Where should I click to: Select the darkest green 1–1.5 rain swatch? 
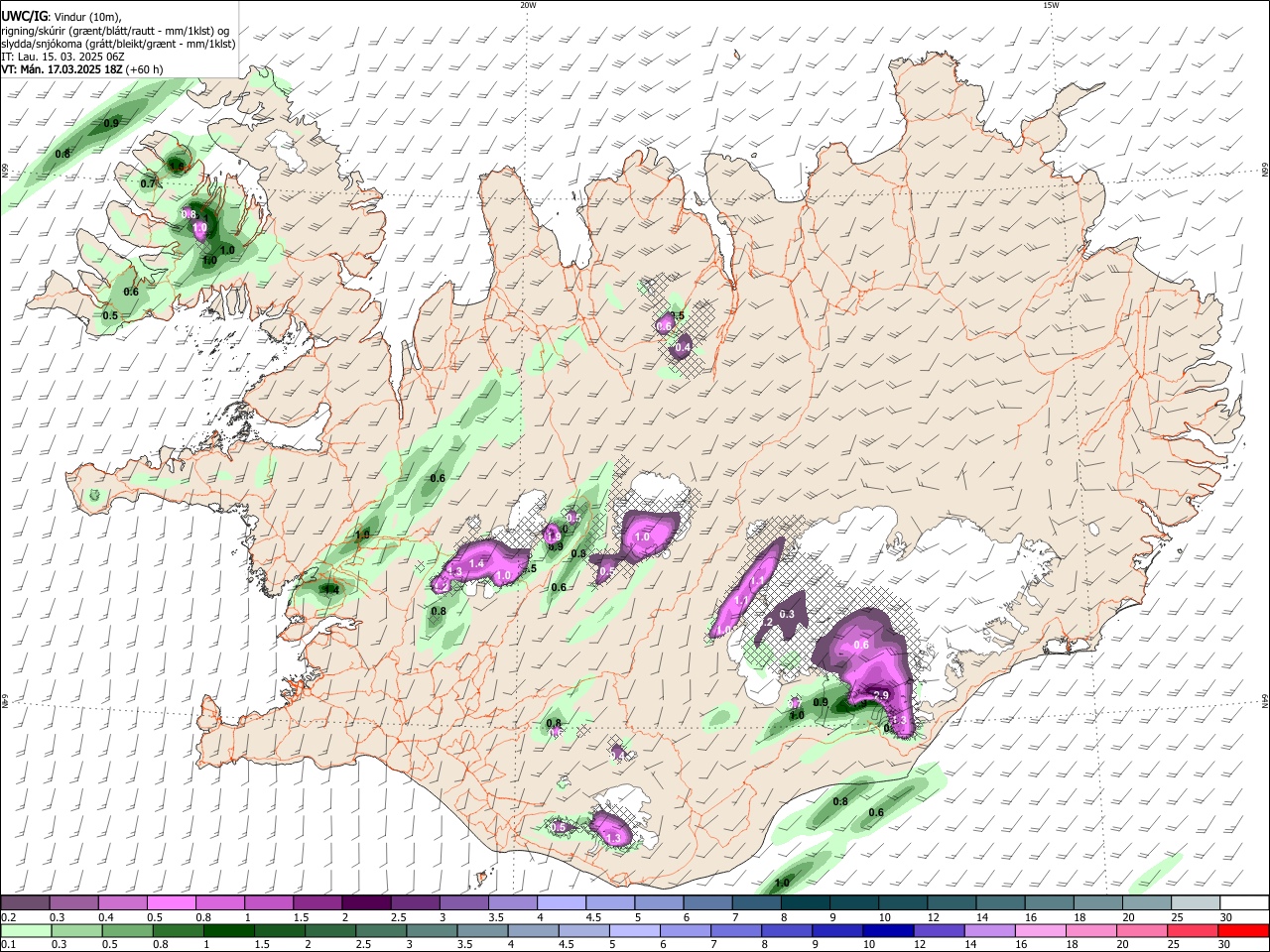(x=229, y=930)
